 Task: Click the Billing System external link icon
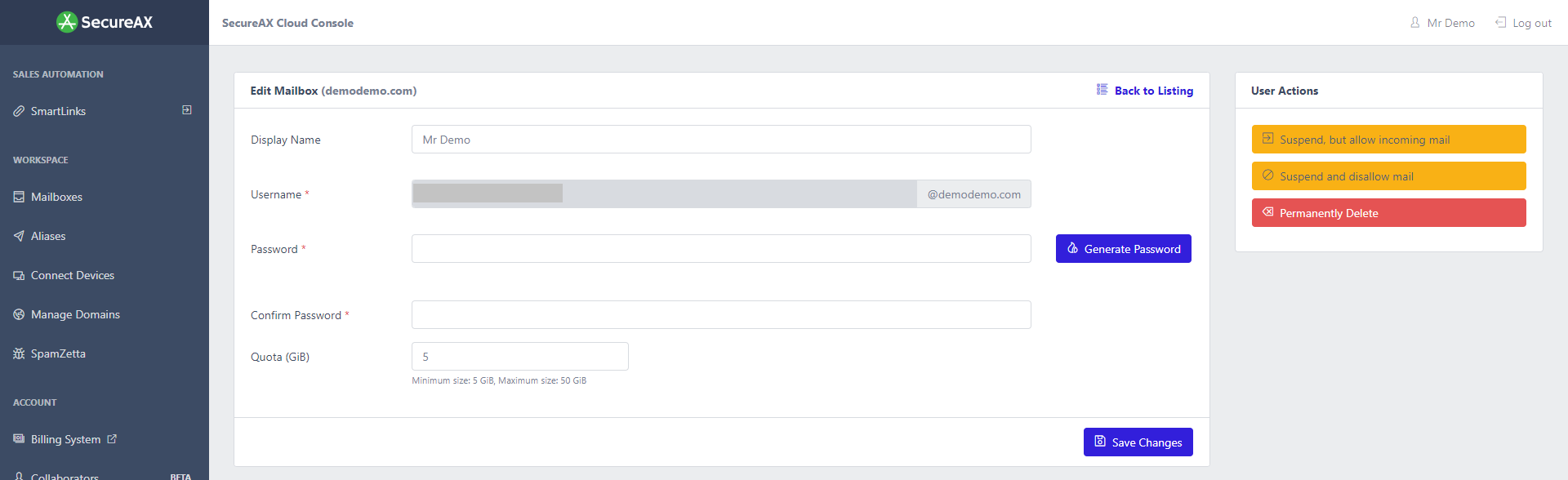112,439
